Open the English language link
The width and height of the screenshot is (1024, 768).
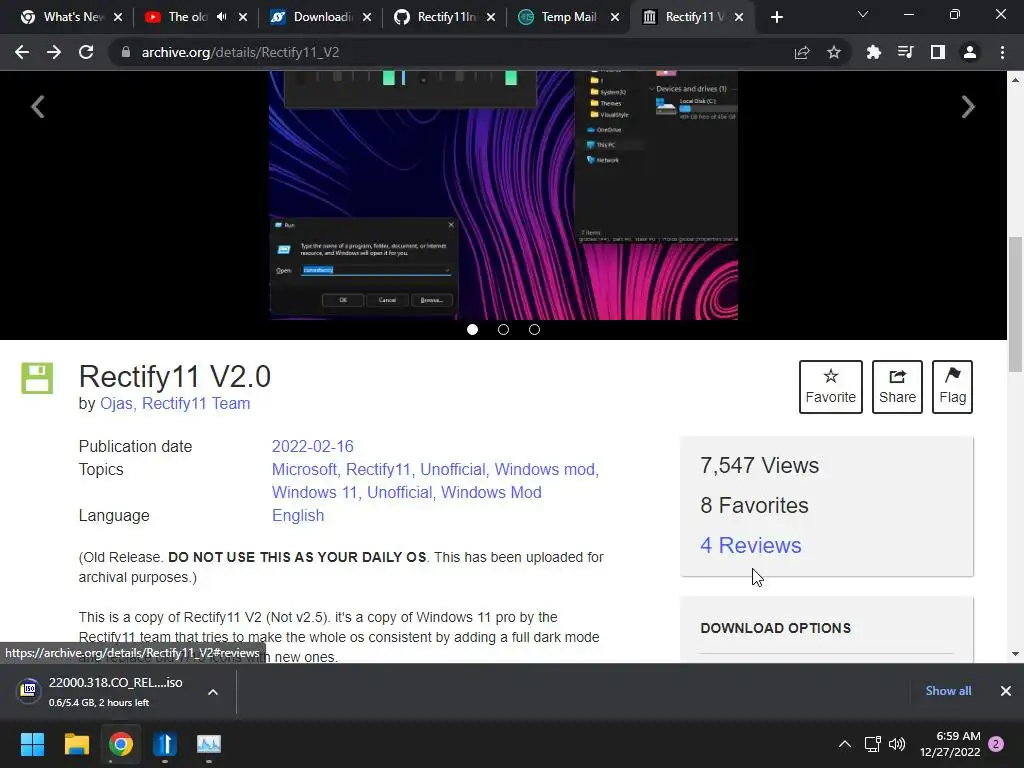[298, 515]
